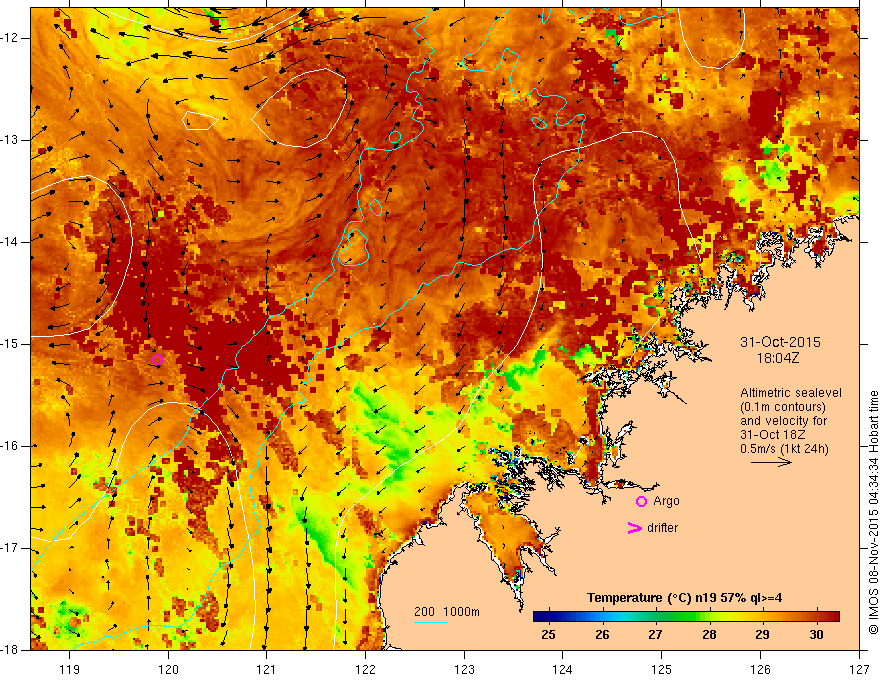Click the colorbar value 27
The width and height of the screenshot is (880, 680).
pos(655,635)
